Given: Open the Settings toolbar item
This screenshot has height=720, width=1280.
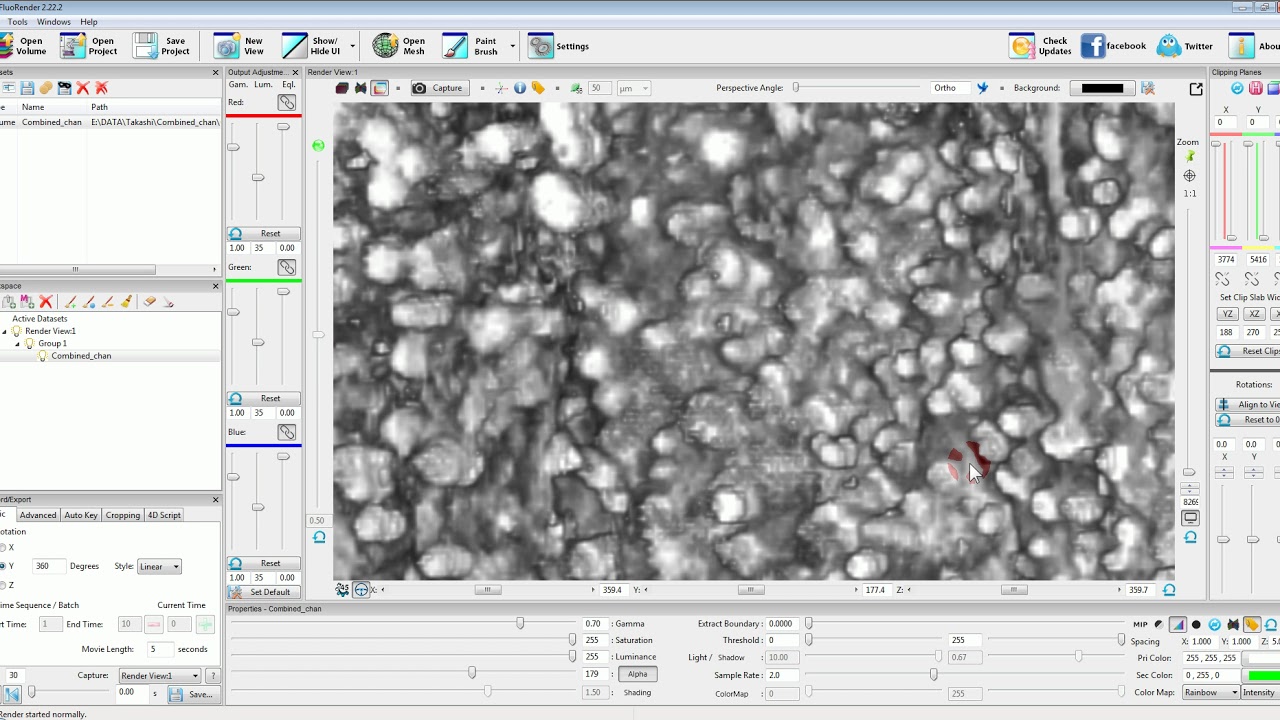Looking at the screenshot, I should coord(559,46).
